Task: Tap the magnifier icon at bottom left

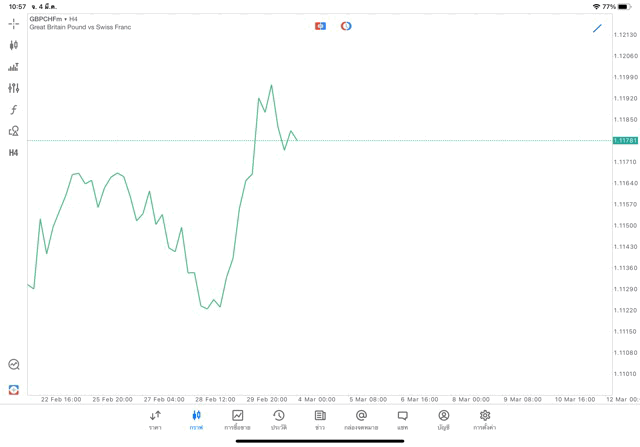Action: (x=14, y=365)
